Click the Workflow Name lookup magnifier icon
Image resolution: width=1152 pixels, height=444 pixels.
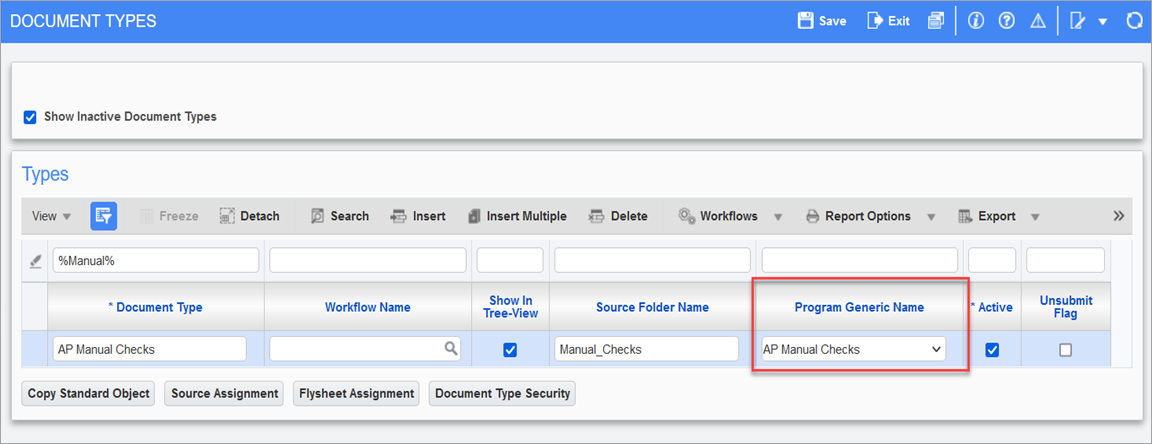tap(451, 349)
